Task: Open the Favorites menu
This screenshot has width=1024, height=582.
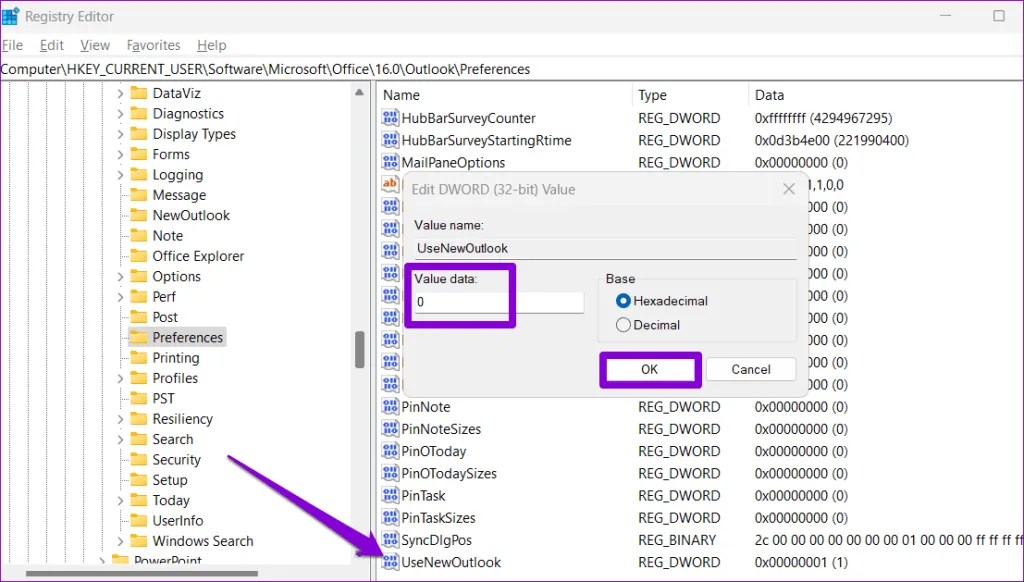Action: pos(153,45)
